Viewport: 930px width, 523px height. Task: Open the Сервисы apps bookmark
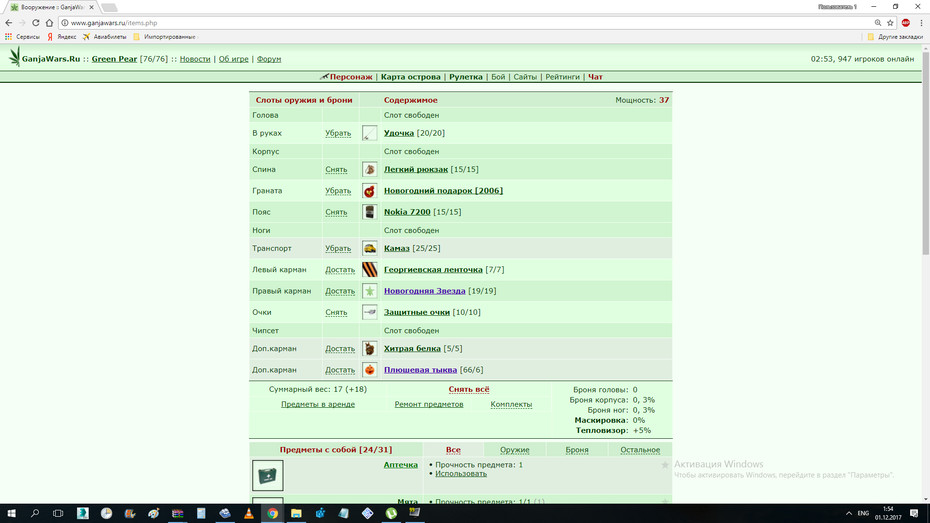coord(22,37)
